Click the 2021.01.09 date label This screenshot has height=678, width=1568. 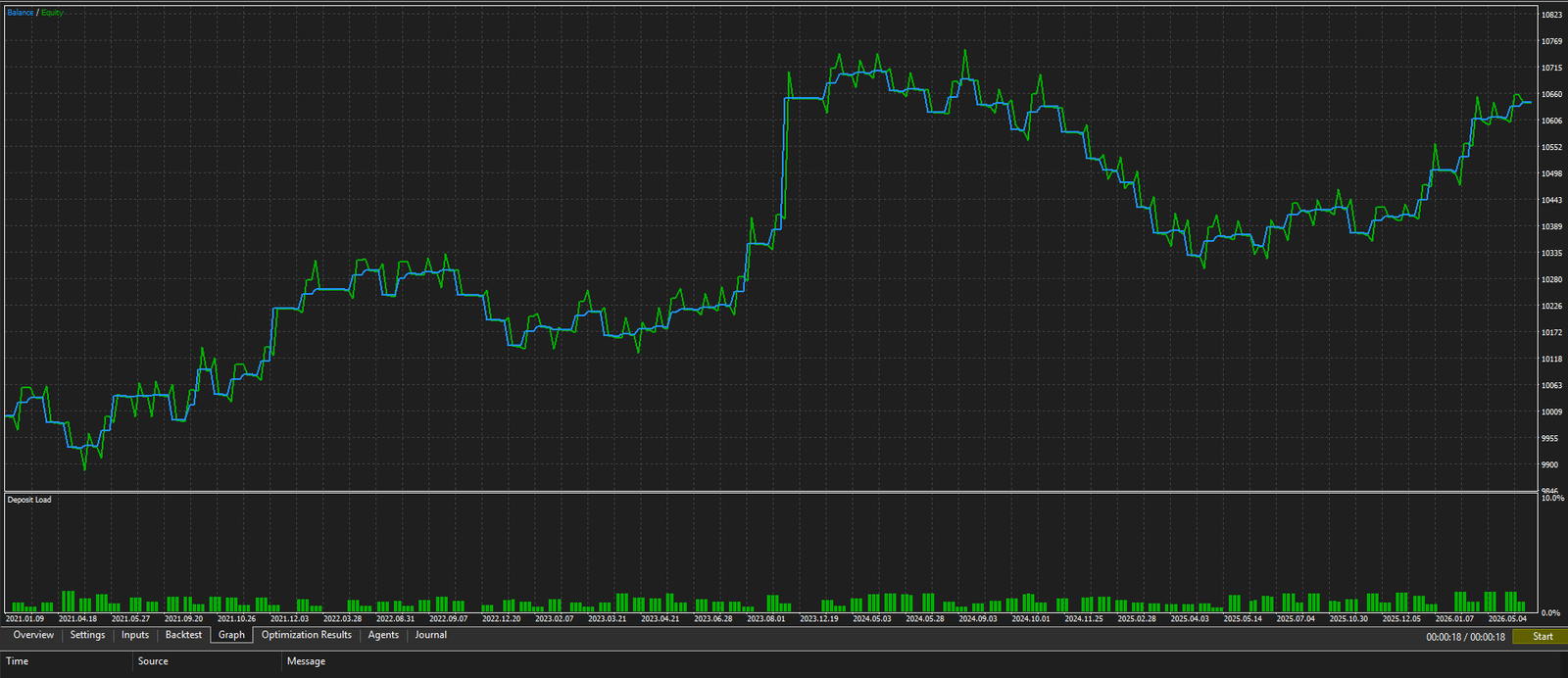pos(25,618)
